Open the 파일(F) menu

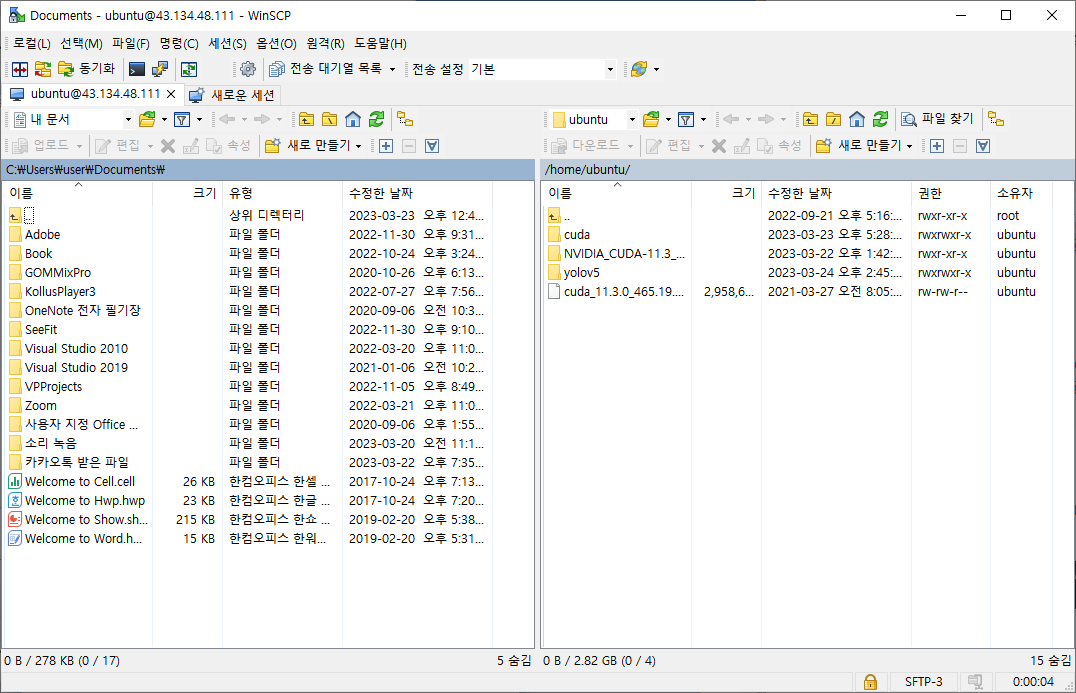point(130,43)
